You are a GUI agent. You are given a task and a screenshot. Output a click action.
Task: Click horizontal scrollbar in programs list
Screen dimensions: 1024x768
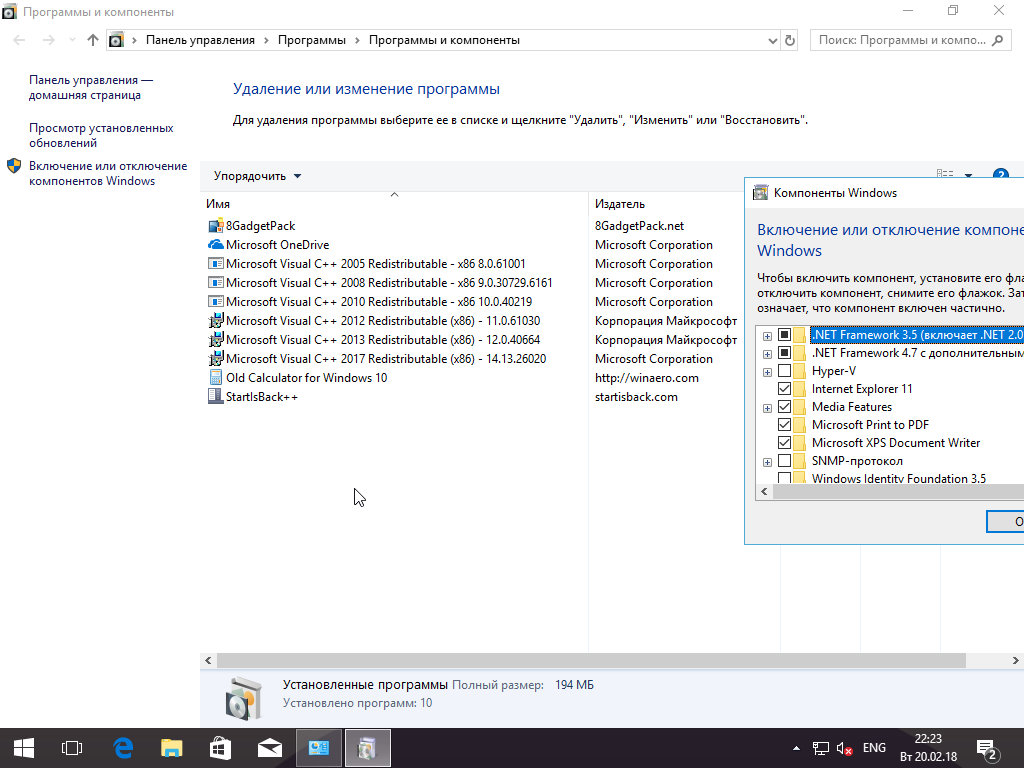591,661
